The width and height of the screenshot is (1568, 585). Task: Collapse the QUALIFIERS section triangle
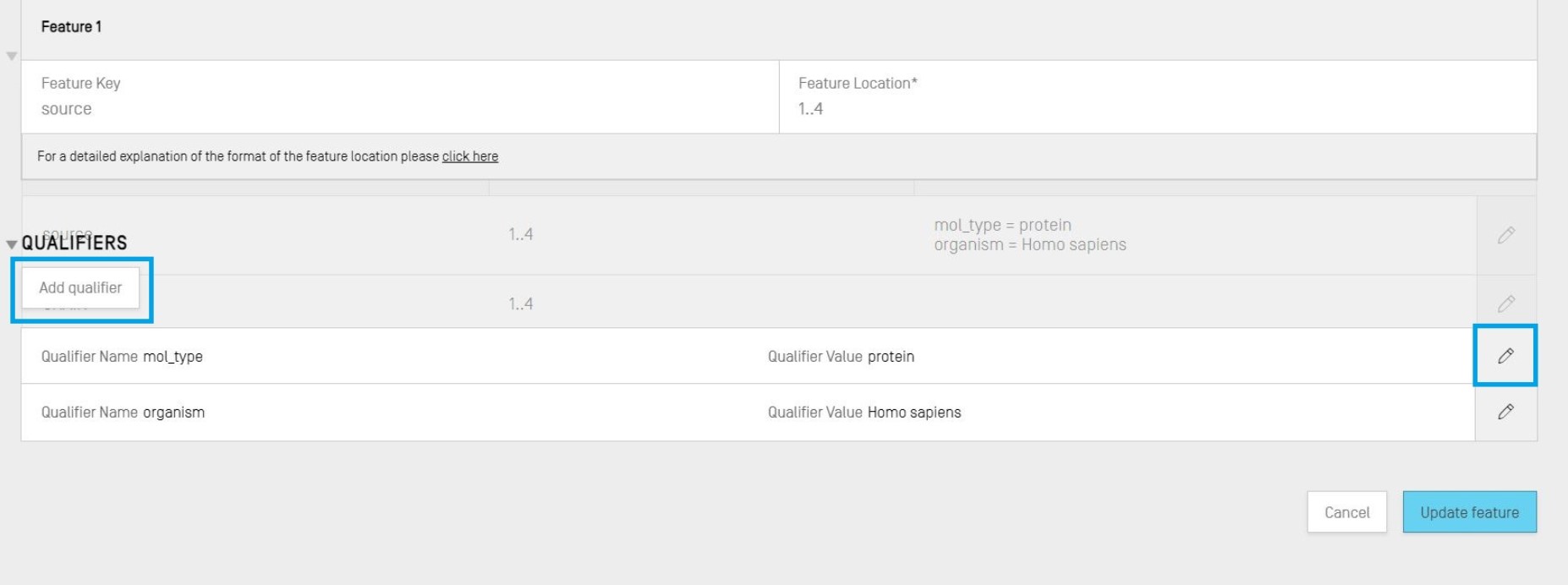[12, 244]
